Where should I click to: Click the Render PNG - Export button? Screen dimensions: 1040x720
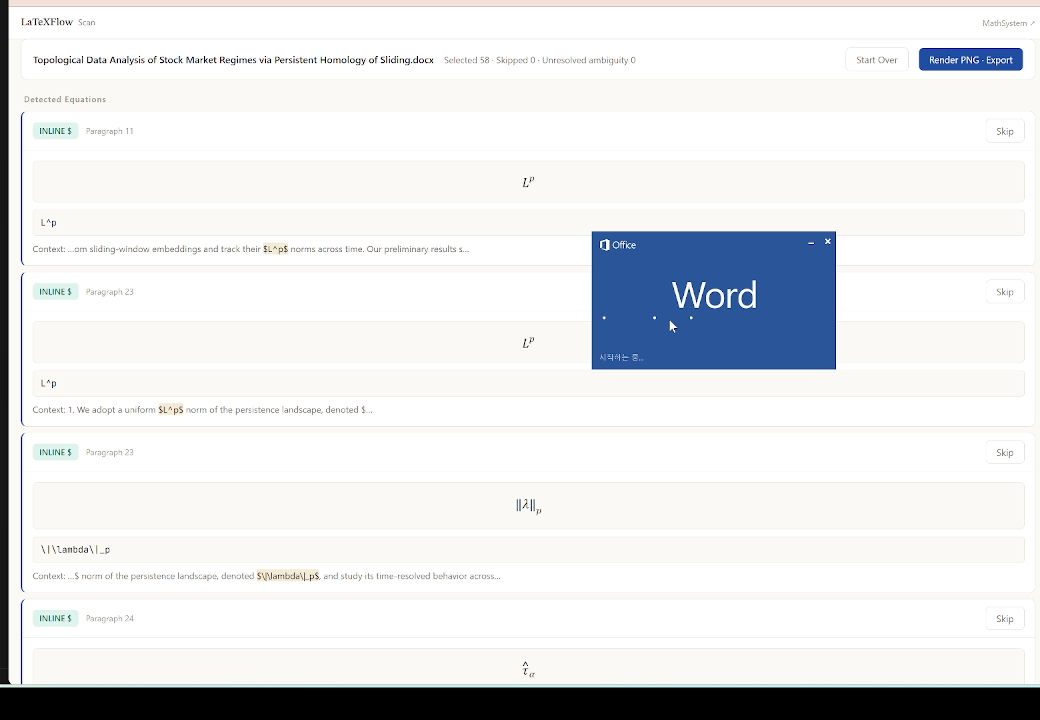tap(970, 60)
